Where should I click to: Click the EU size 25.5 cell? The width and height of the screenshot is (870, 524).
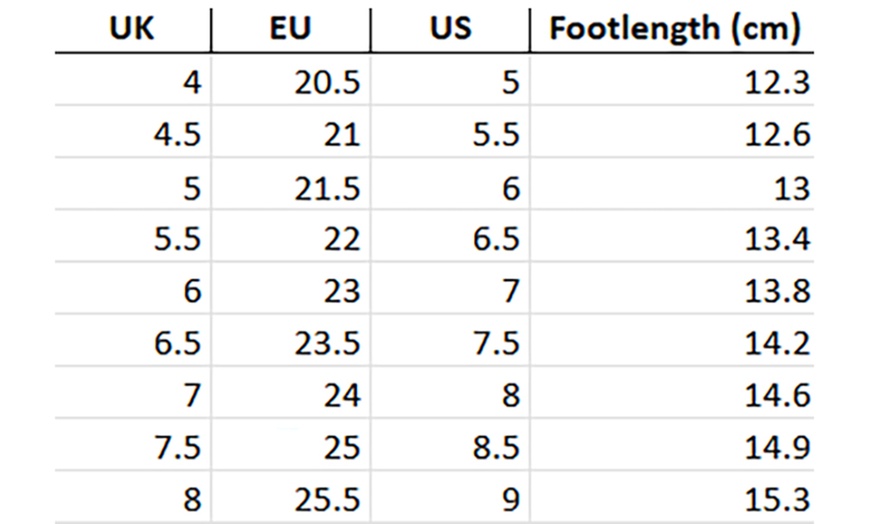click(x=327, y=499)
